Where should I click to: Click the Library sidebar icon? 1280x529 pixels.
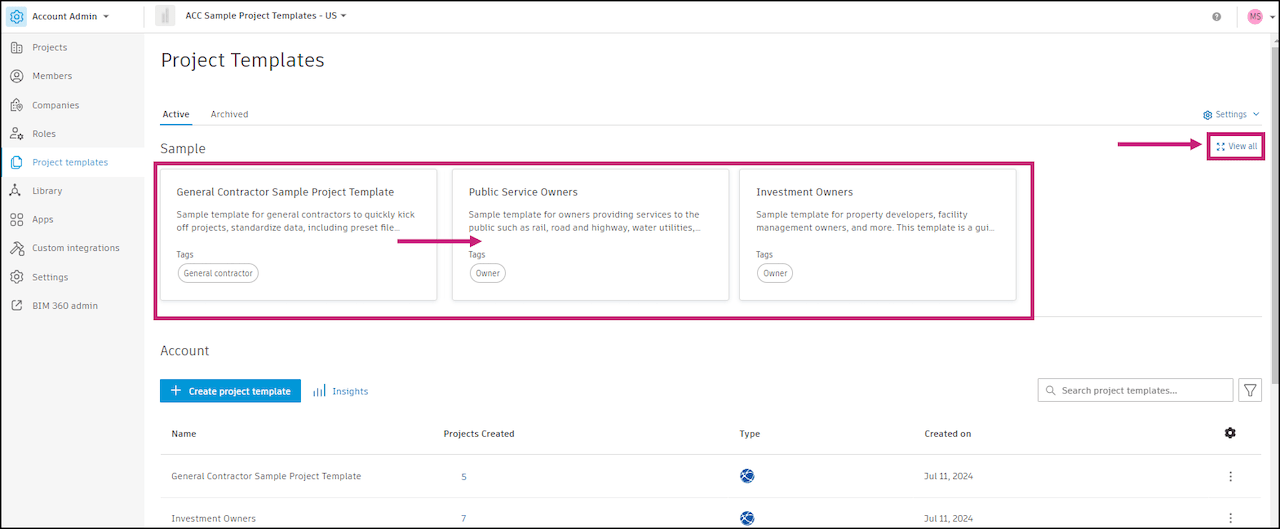(x=17, y=191)
